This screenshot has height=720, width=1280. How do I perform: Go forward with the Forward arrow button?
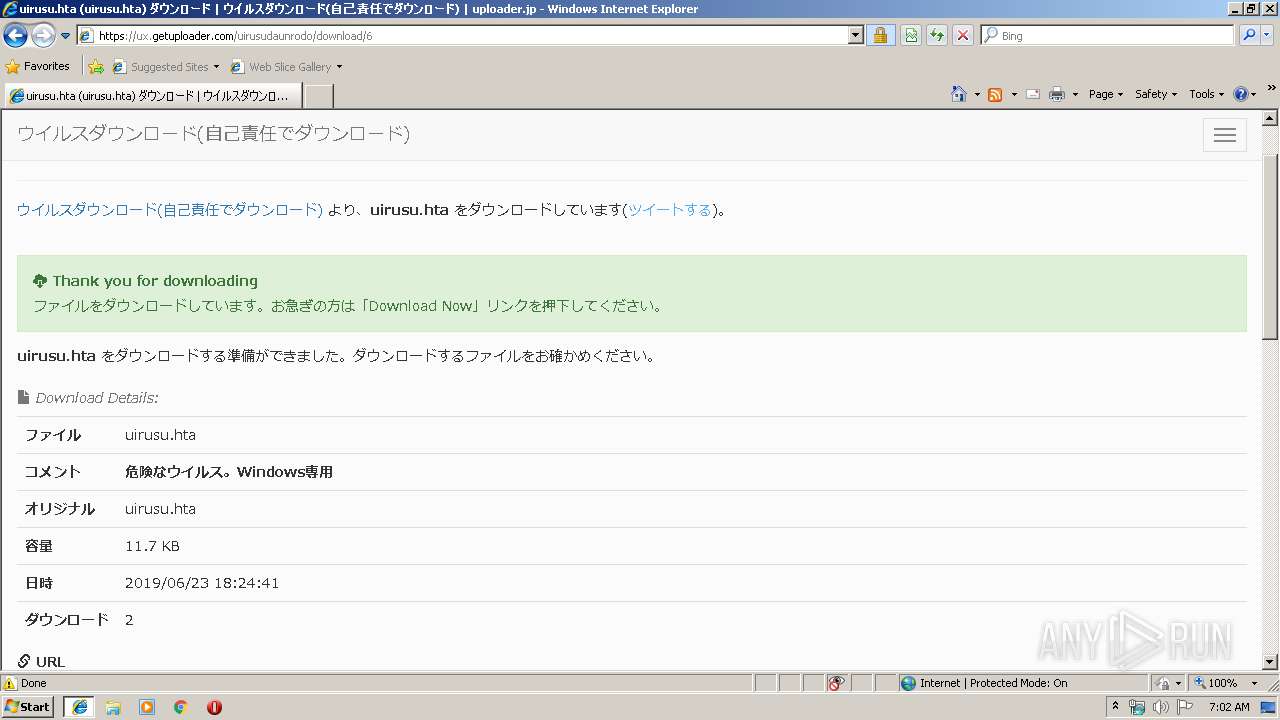point(43,35)
